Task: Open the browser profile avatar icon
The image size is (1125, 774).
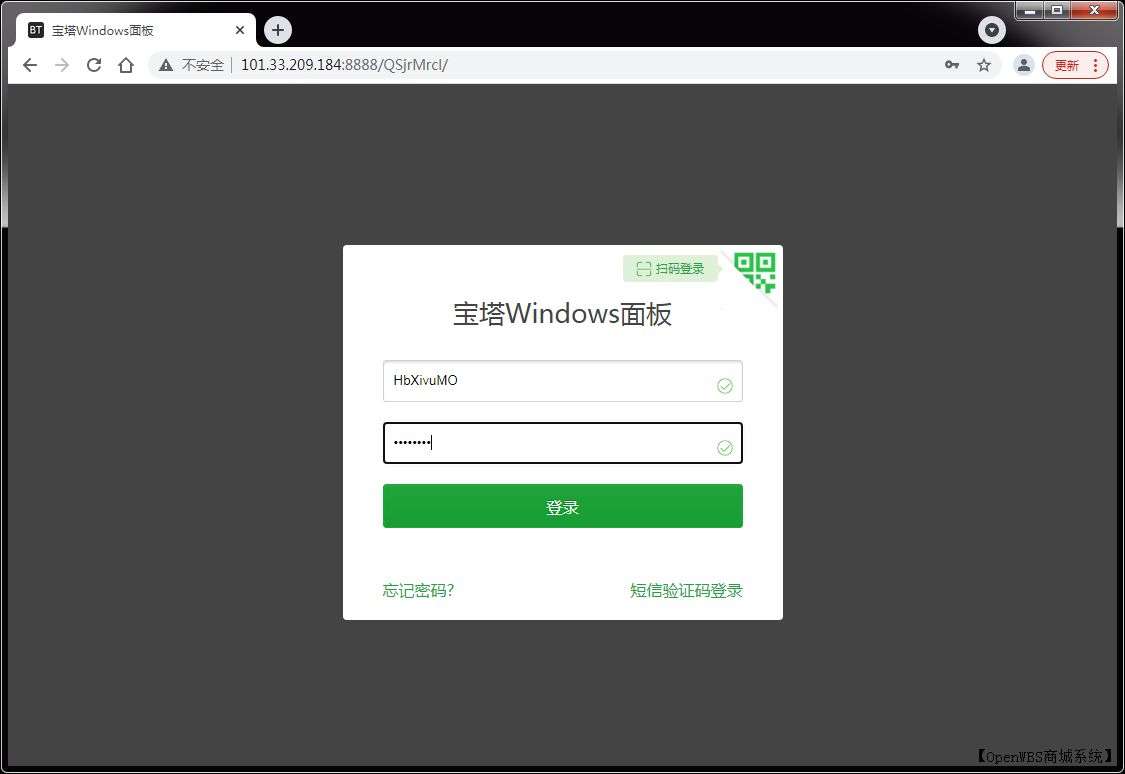Action: 1023,64
